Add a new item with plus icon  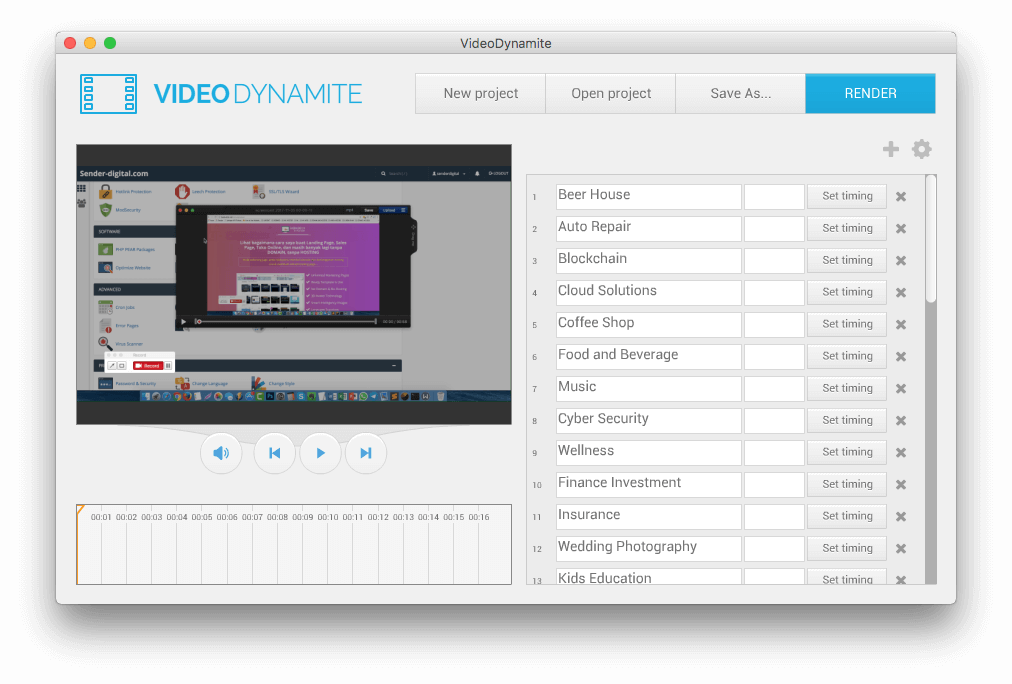point(890,149)
